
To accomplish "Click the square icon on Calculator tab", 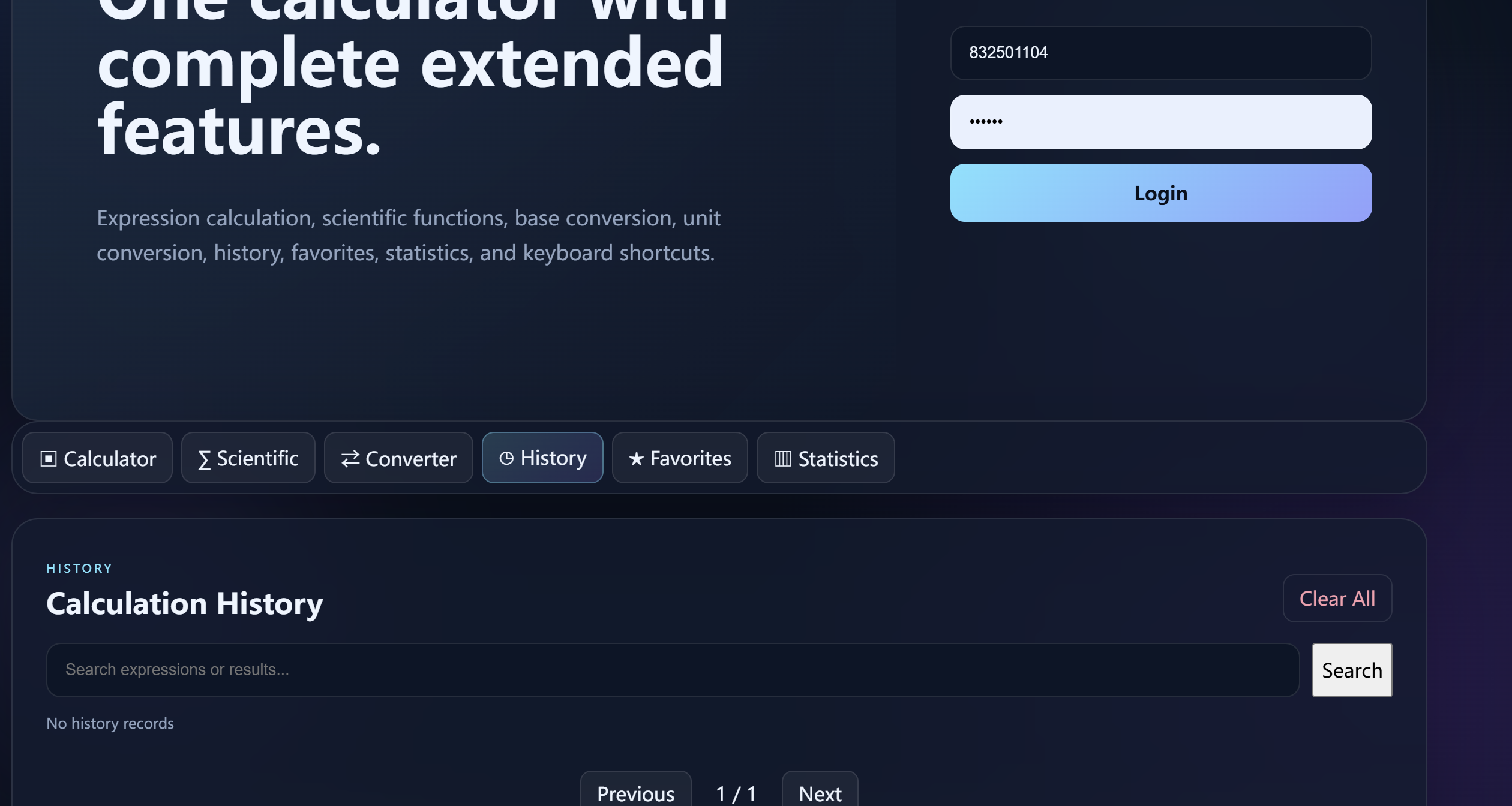I will coord(49,459).
